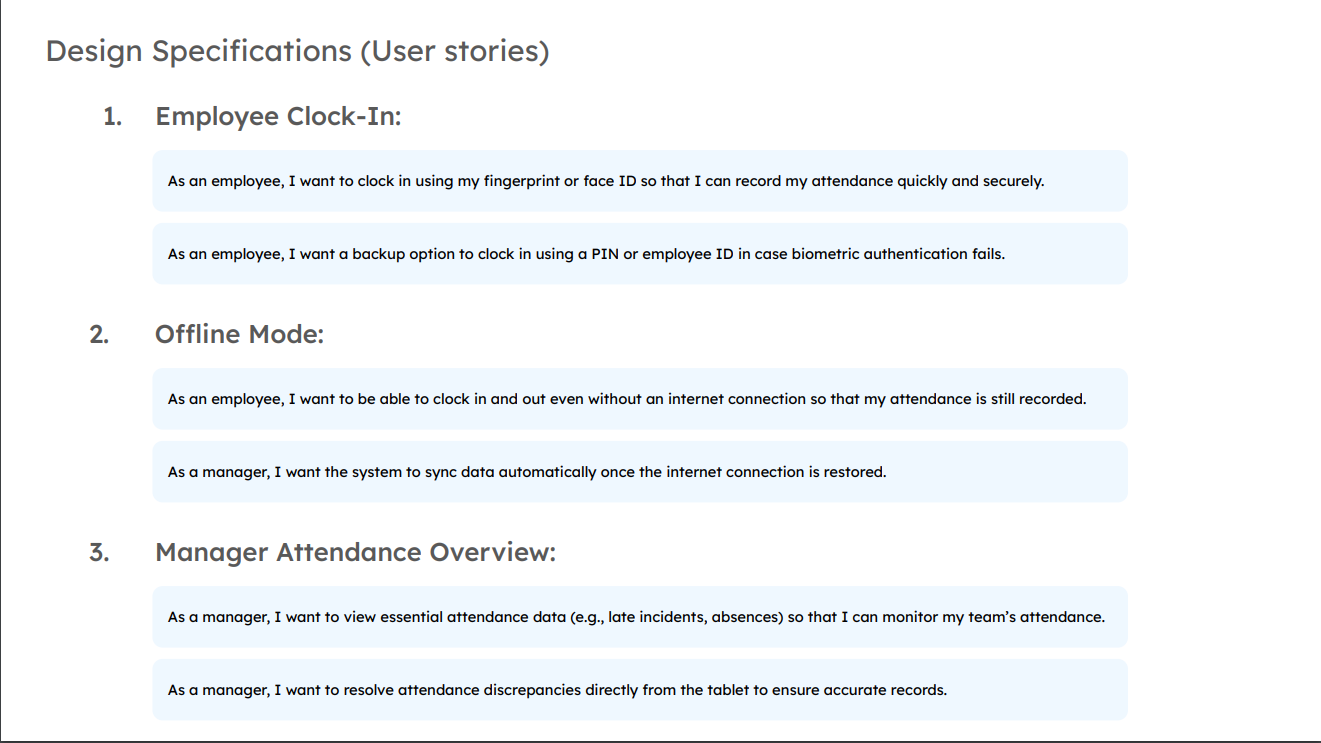This screenshot has width=1321, height=743.
Task: Click the view essential attendance data story card
Action: click(639, 617)
